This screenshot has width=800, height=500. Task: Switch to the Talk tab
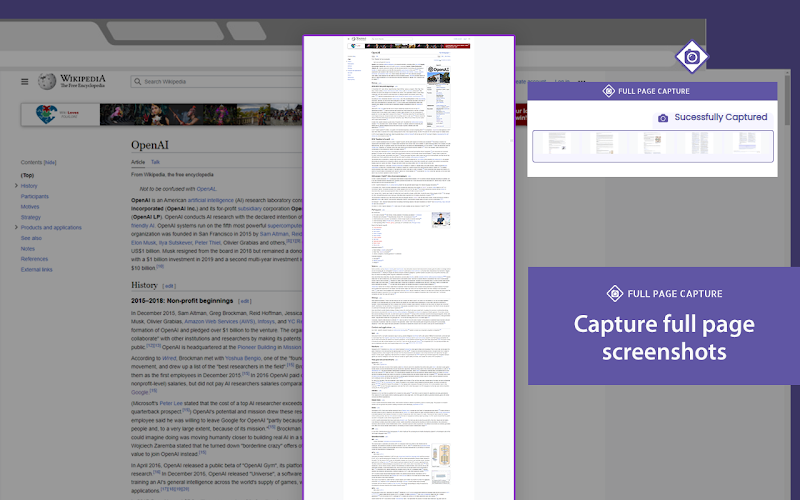point(155,162)
